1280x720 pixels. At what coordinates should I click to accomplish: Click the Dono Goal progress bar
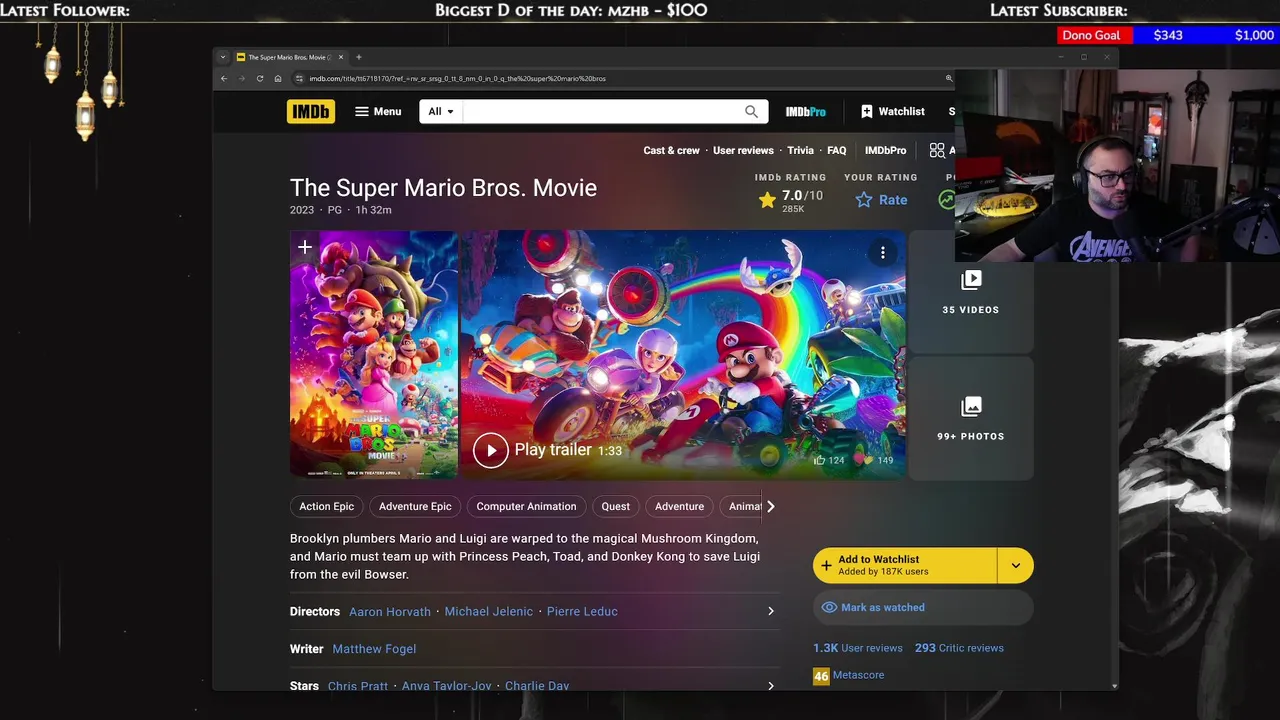1168,35
